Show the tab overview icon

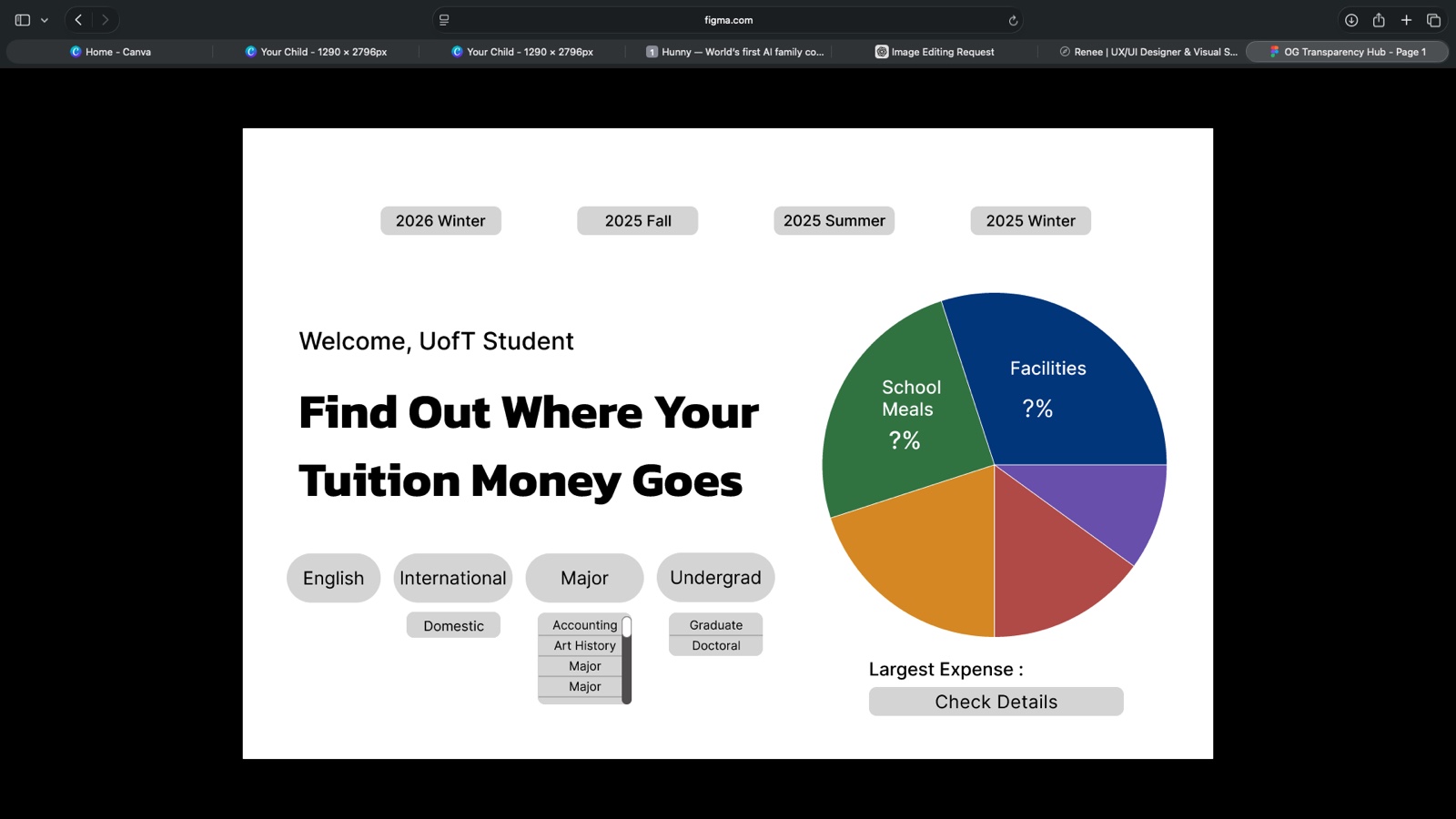(1434, 20)
